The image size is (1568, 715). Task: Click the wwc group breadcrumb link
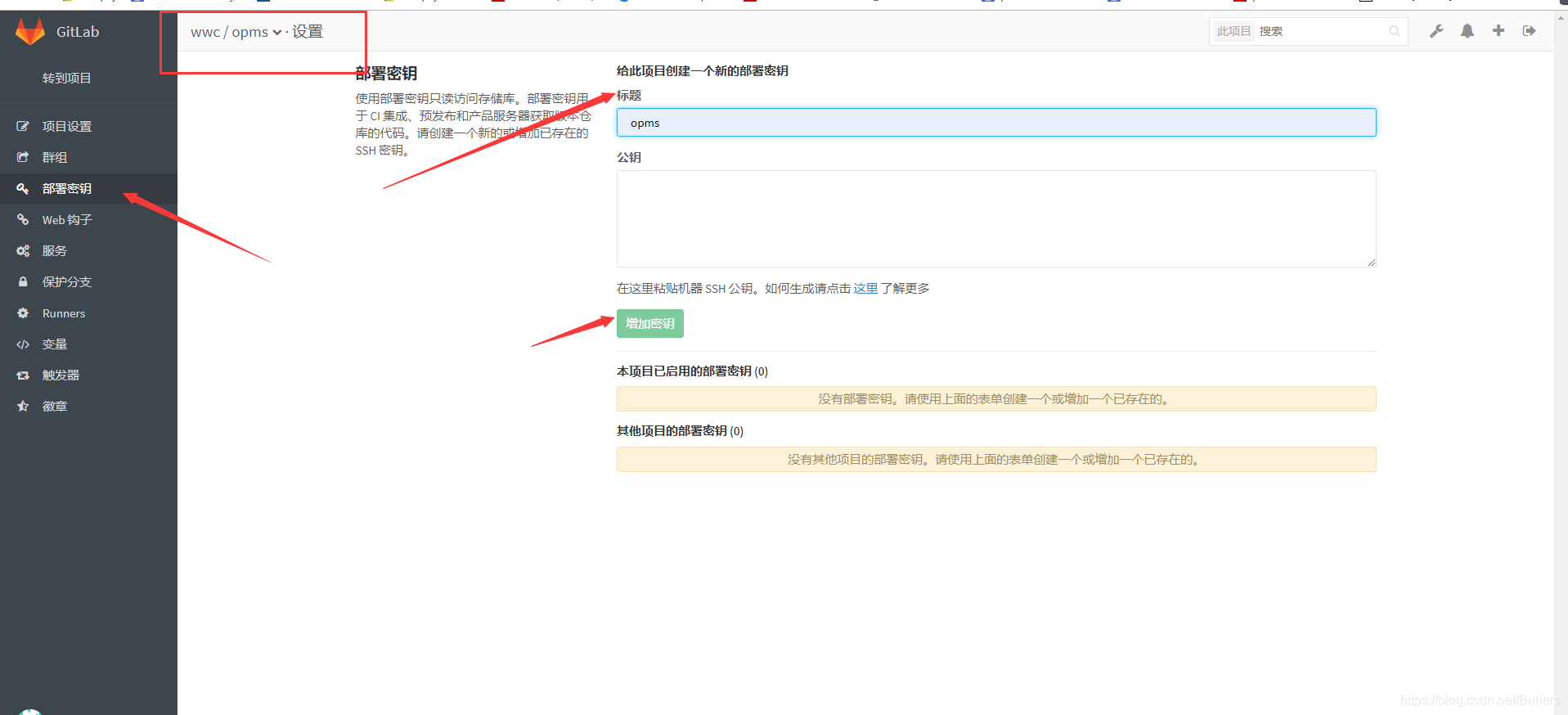click(205, 32)
